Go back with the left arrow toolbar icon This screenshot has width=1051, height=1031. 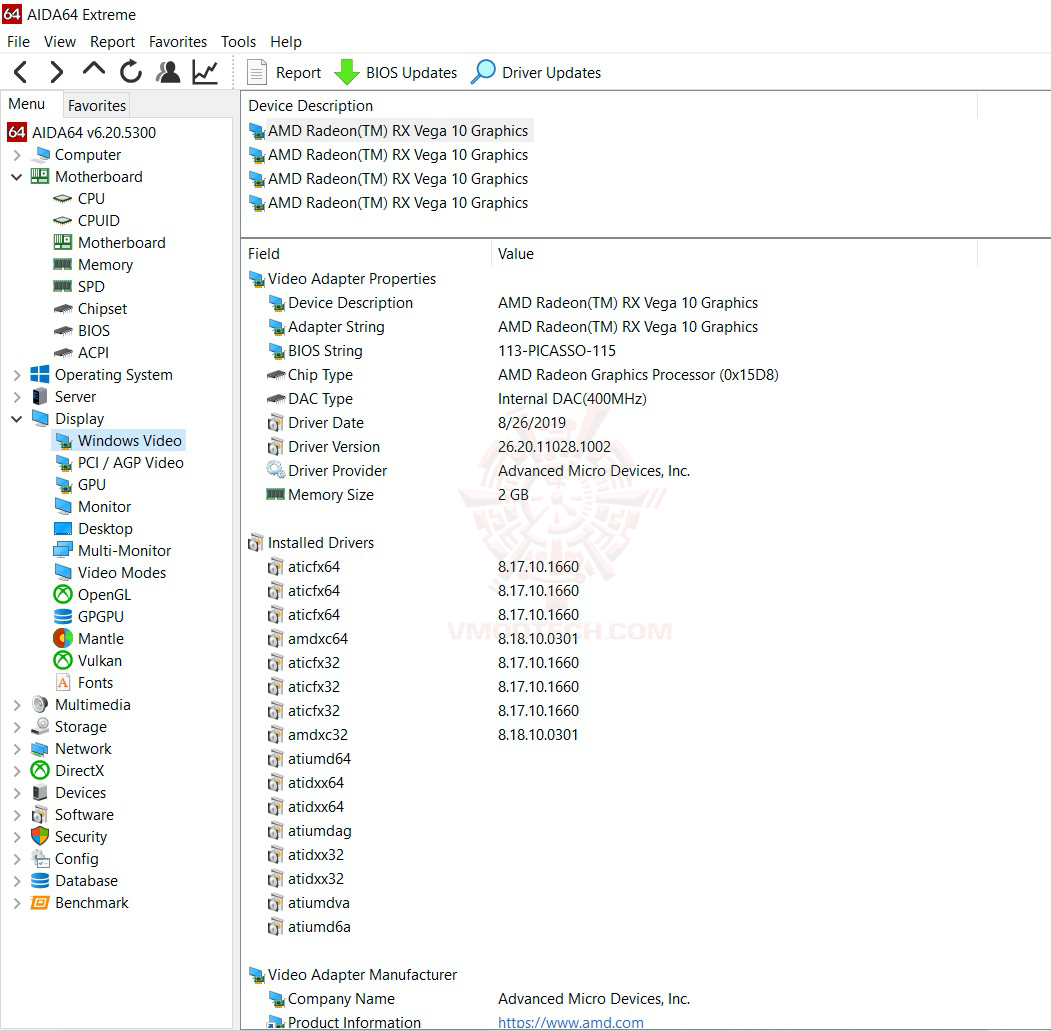tap(21, 72)
